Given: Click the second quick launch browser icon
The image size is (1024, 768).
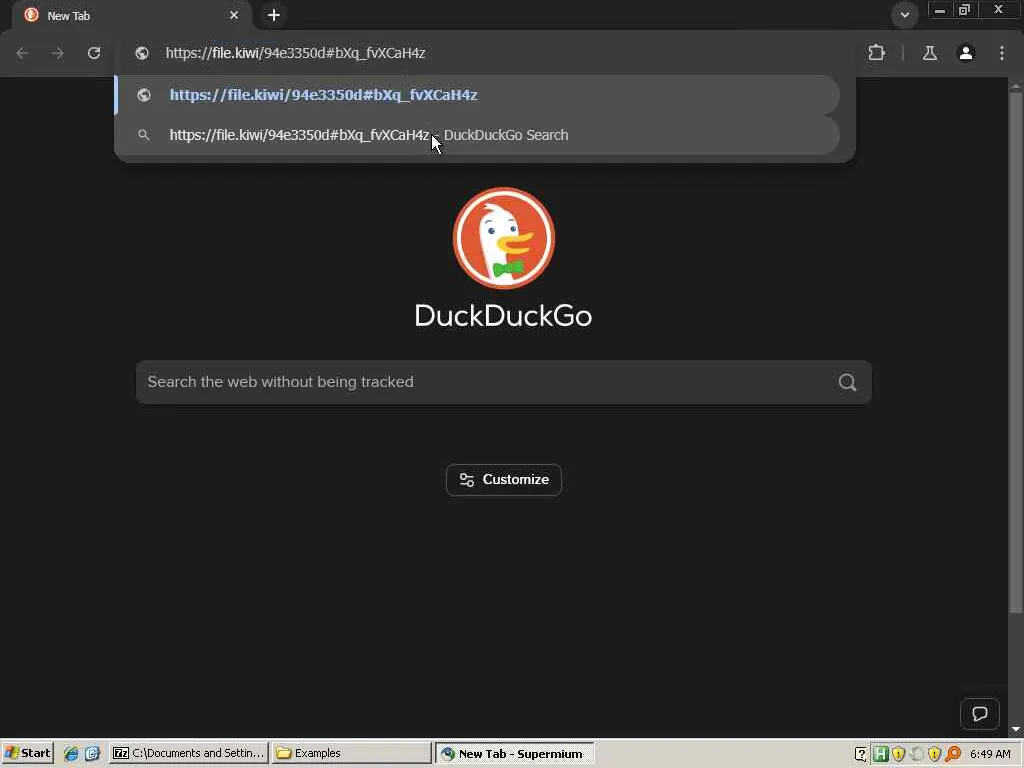Looking at the screenshot, I should tap(92, 754).
